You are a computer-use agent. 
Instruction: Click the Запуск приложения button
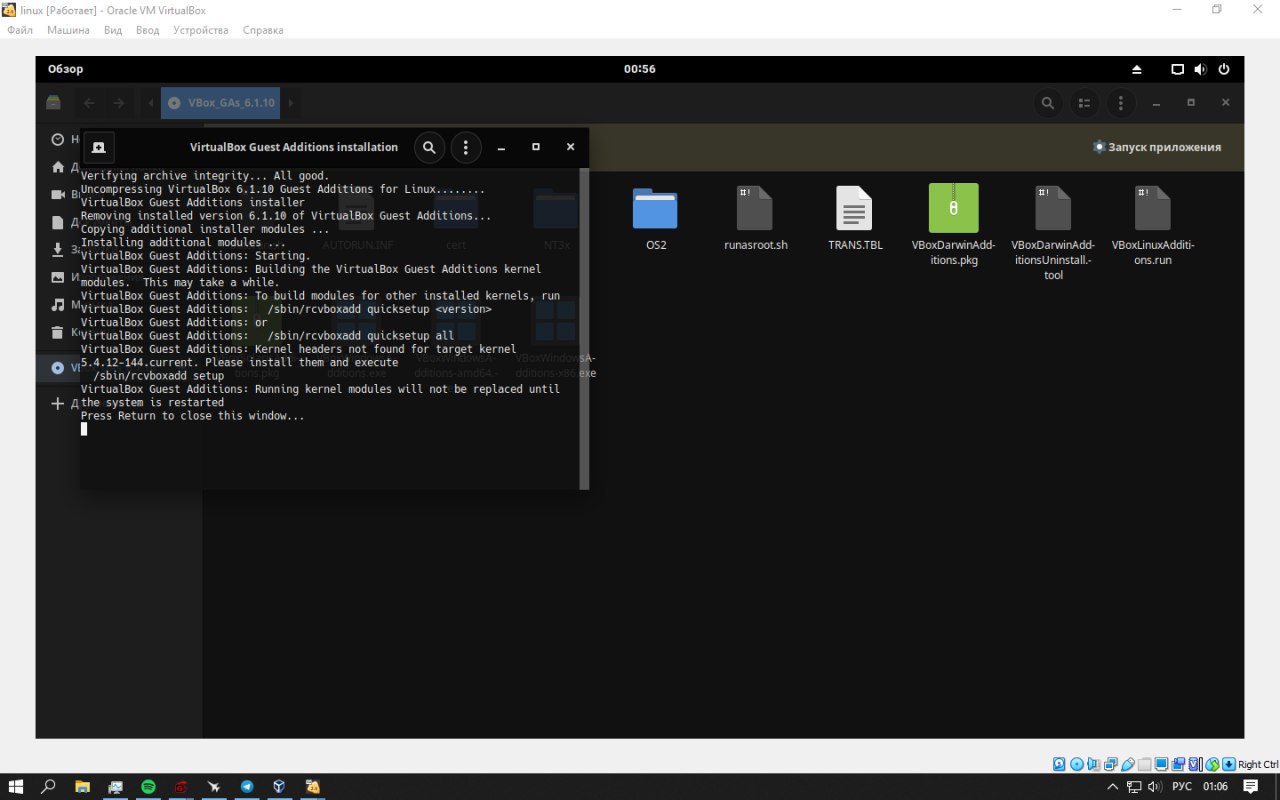pos(1157,147)
